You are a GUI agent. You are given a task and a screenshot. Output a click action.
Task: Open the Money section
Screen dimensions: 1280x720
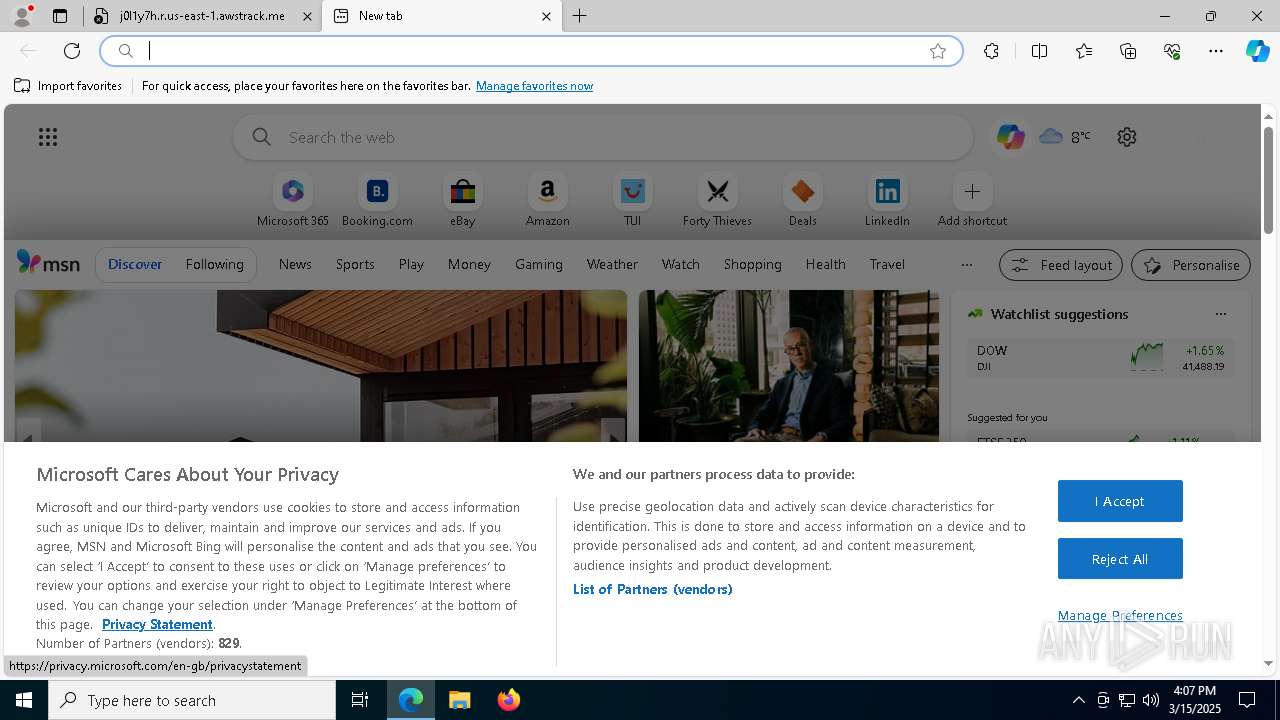point(469,264)
